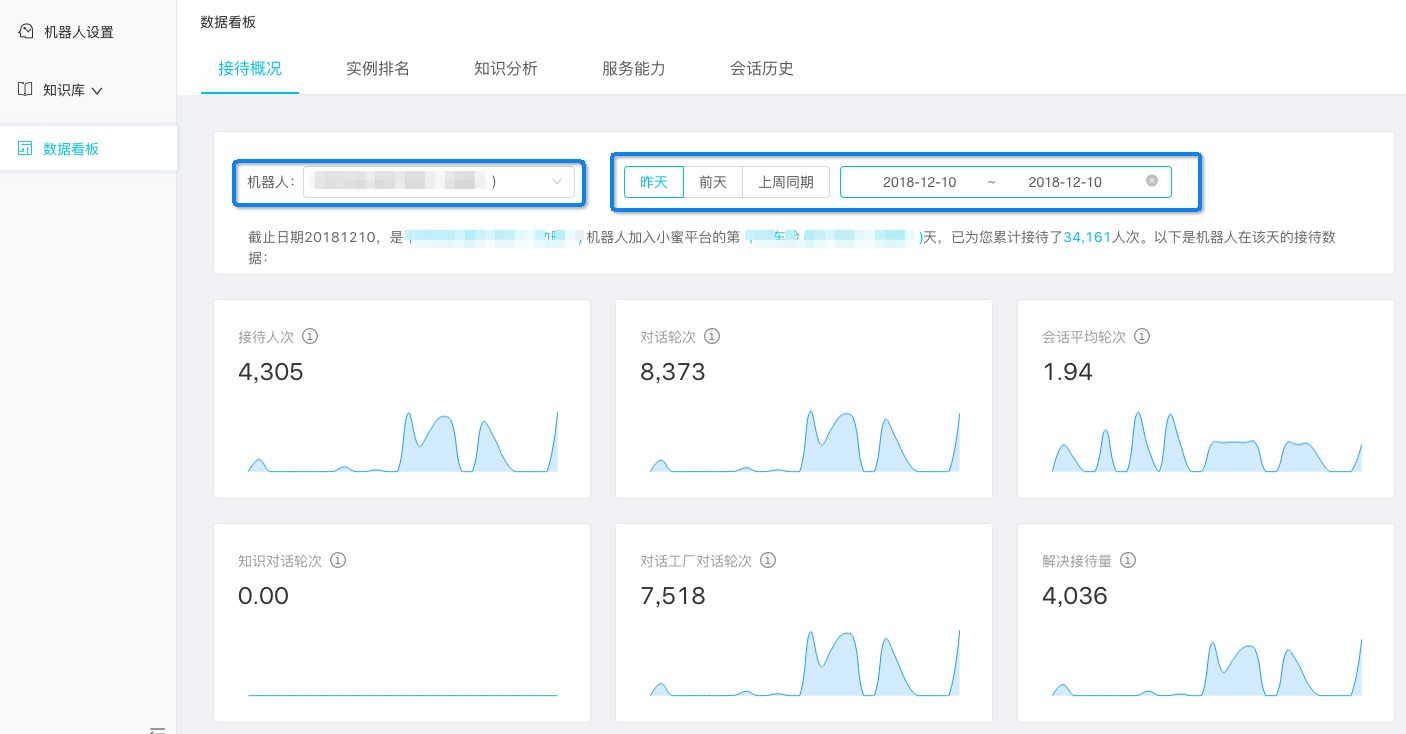Select the 前天 date option

click(713, 182)
